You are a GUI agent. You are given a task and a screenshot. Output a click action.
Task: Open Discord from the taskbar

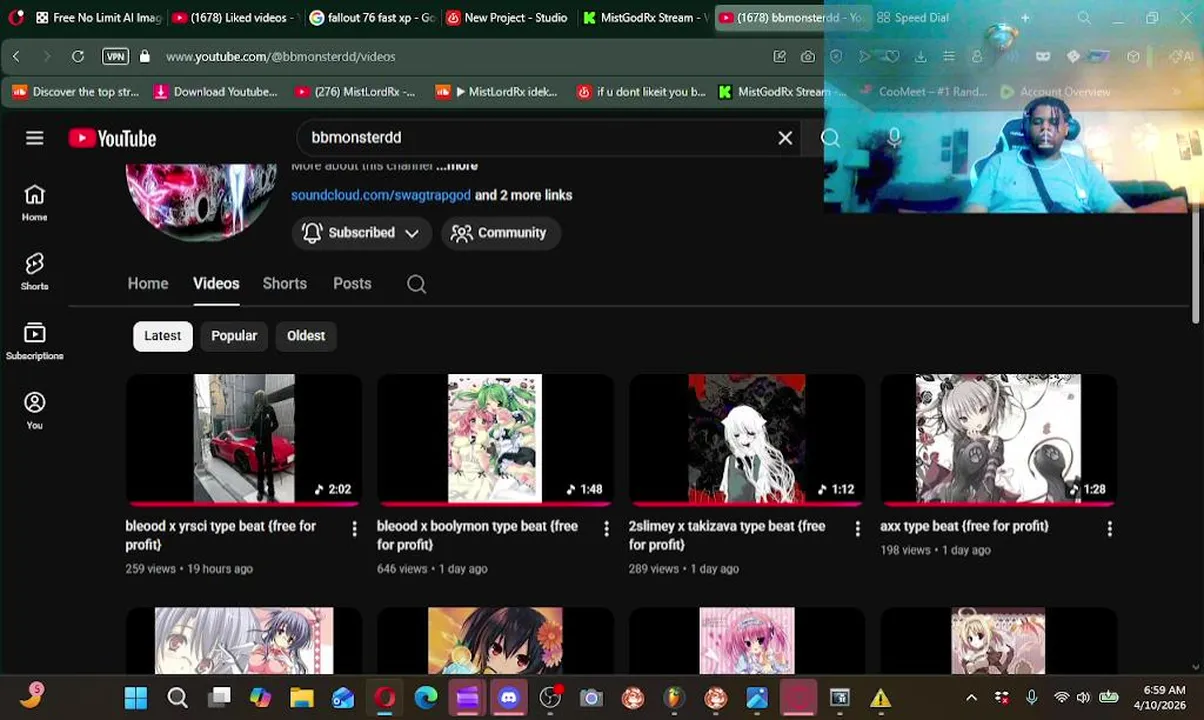509,698
